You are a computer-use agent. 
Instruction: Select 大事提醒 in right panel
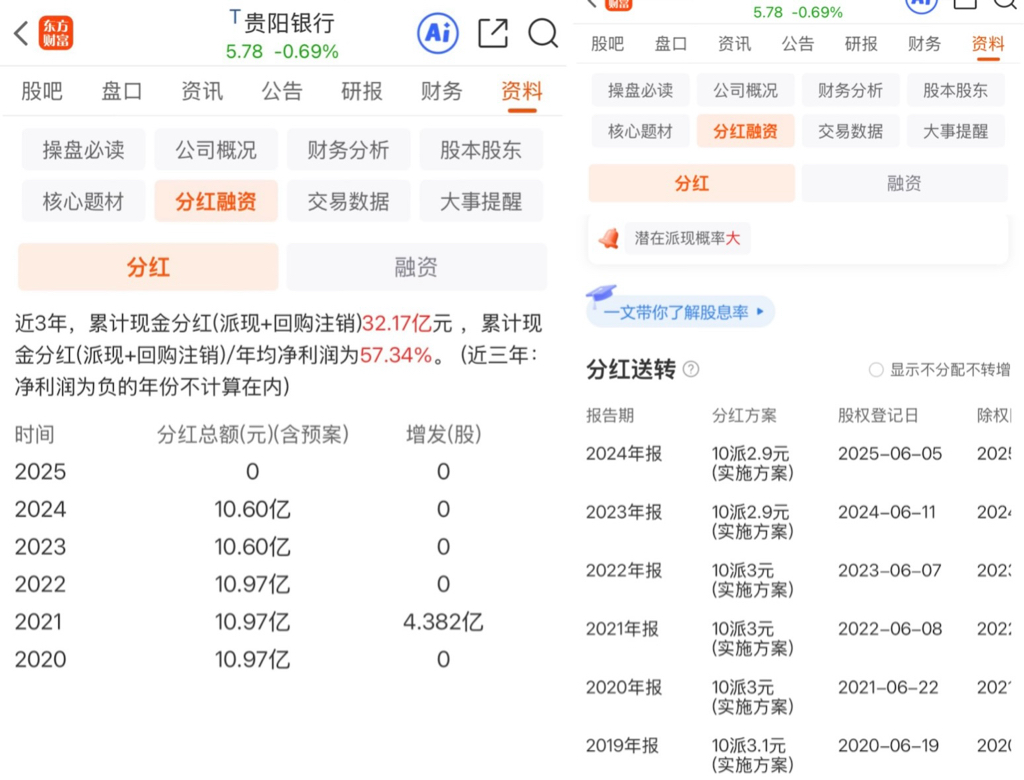point(955,131)
